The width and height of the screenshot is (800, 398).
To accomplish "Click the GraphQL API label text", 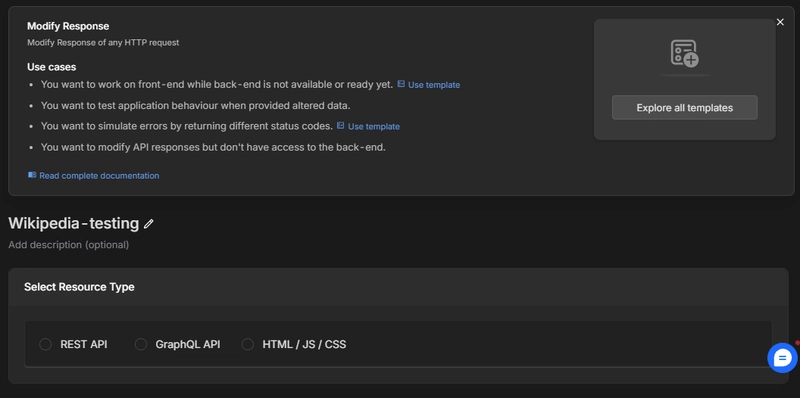I will pos(188,344).
